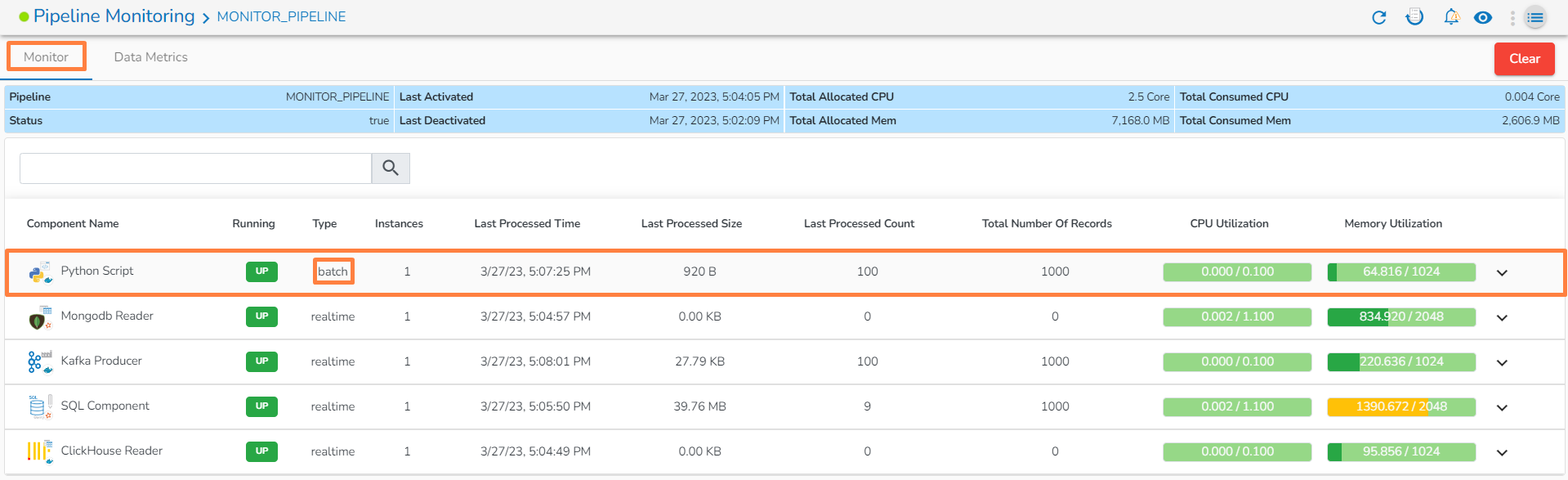The image size is (1568, 480).
Task: Click the ClickHouse Reader component icon
Action: point(40,451)
